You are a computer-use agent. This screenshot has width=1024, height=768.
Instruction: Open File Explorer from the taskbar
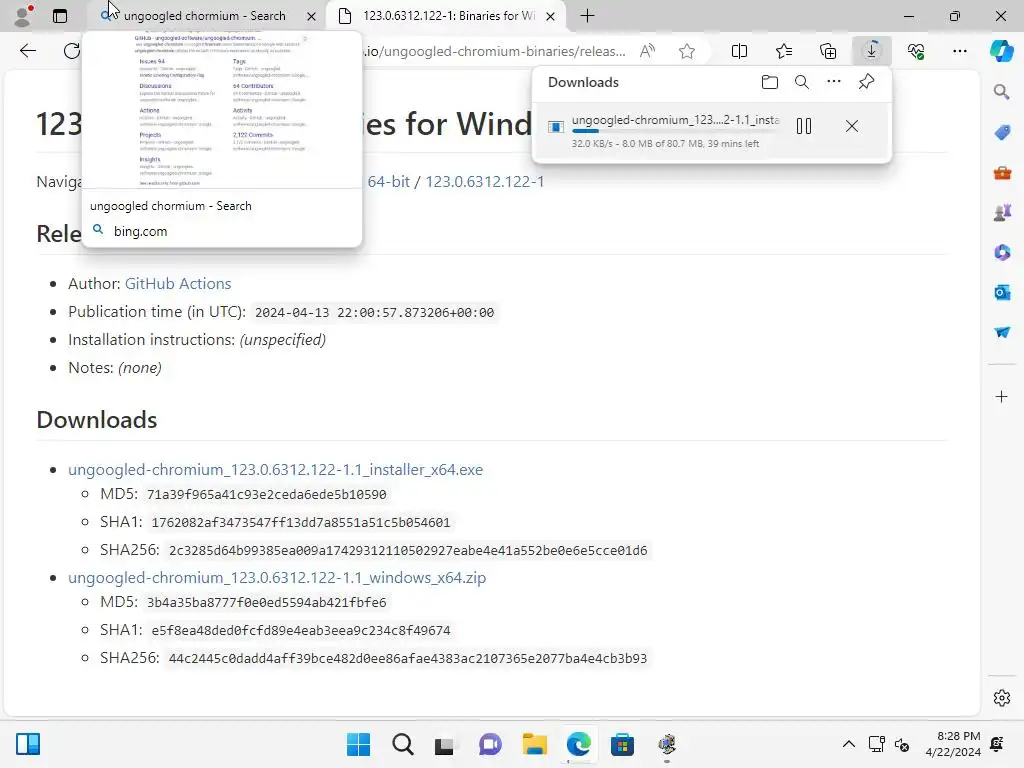coord(534,744)
